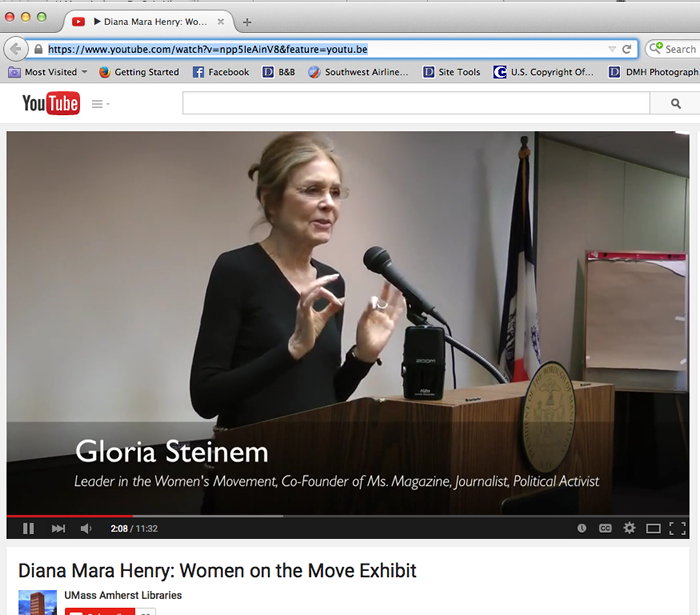Mute the video volume
This screenshot has width=700, height=615.
(86, 528)
